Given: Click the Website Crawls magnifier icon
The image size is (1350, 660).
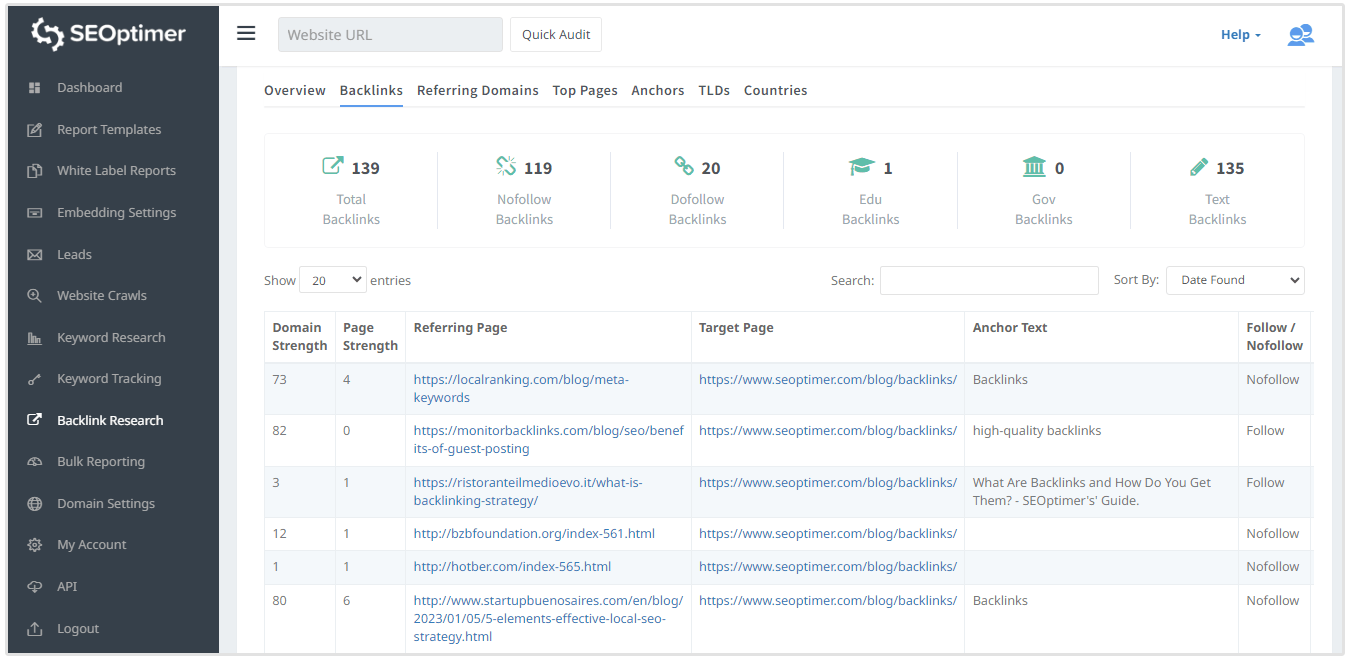Looking at the screenshot, I should 35,296.
